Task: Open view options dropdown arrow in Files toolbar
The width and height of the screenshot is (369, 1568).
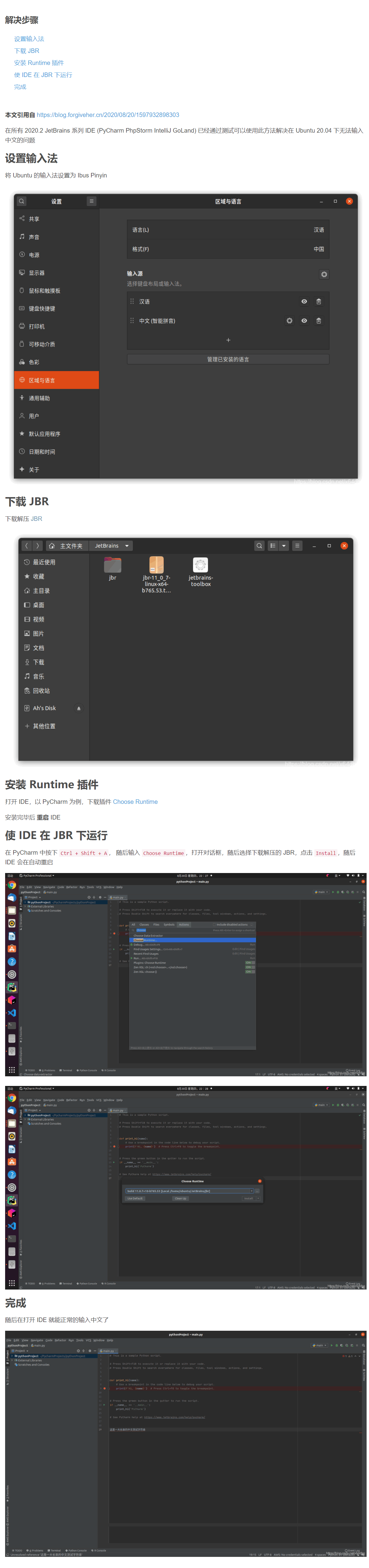Action: pos(284,546)
